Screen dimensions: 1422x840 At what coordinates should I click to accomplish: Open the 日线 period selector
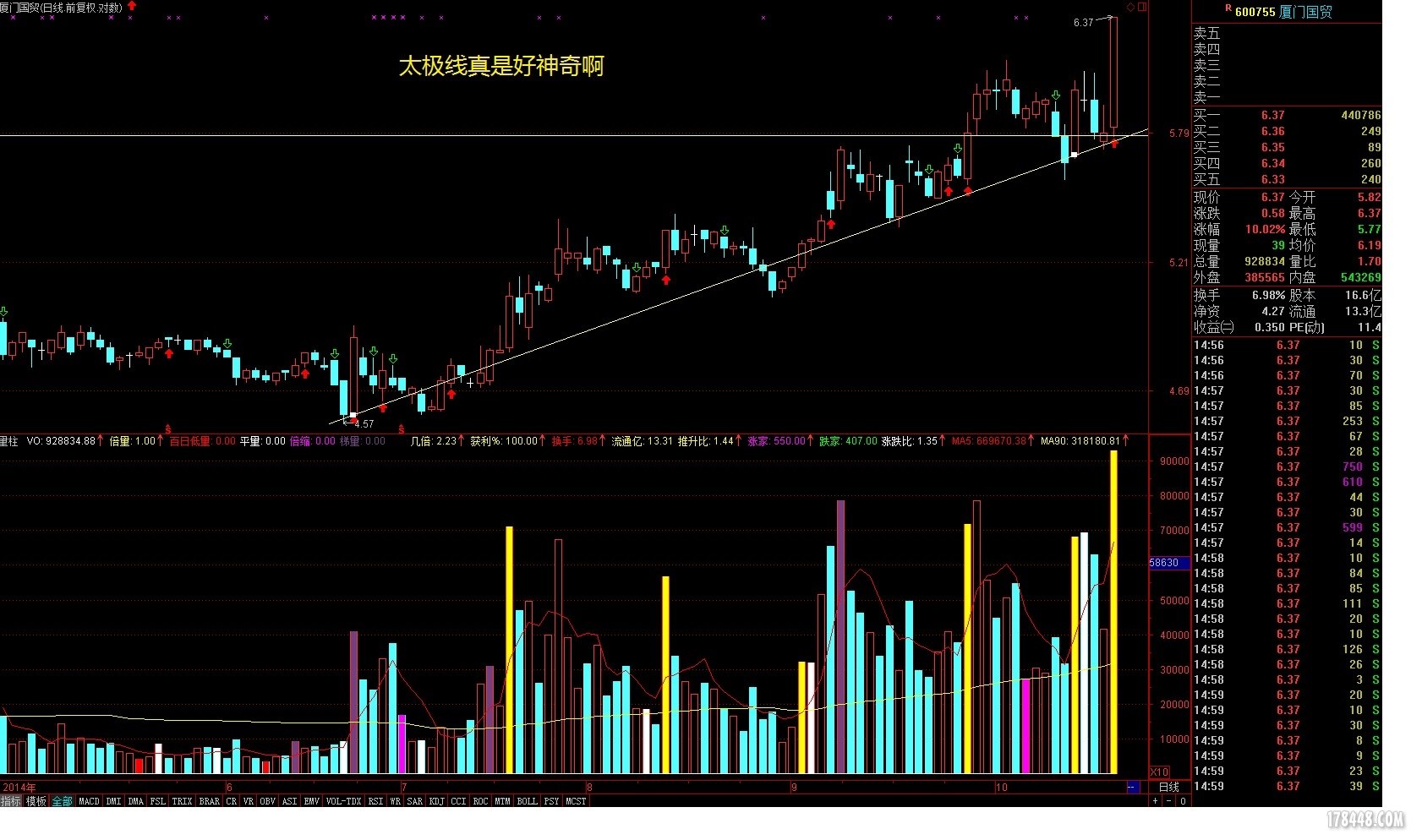pyautogui.click(x=1168, y=787)
